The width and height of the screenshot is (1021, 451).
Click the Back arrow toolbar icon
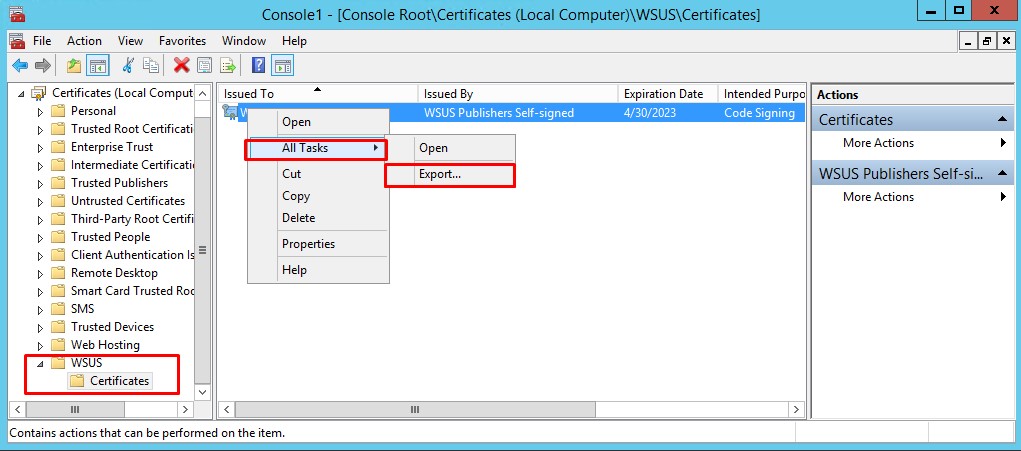(19, 65)
